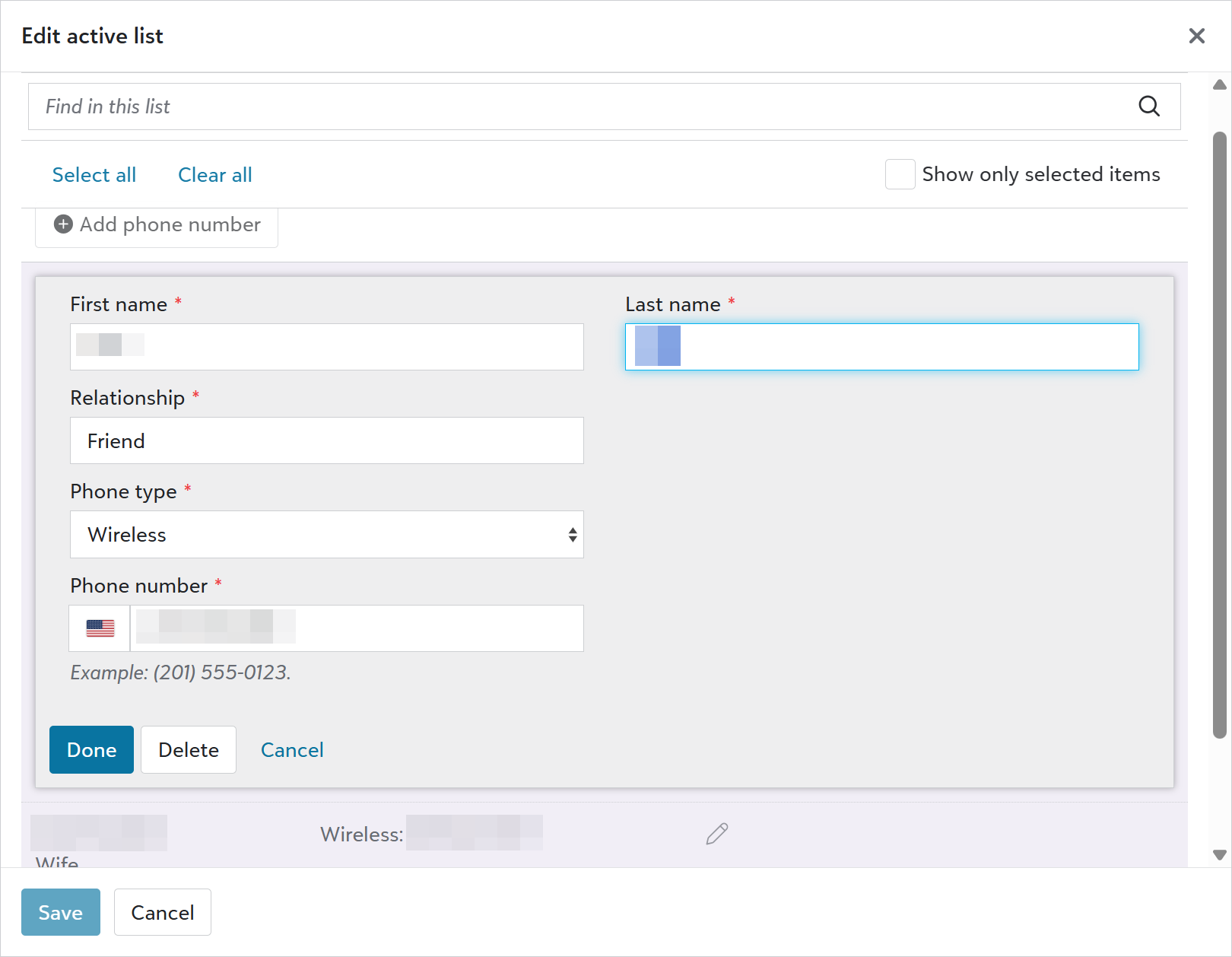The width and height of the screenshot is (1232, 957).
Task: Click the Last name input field
Action: 882,347
